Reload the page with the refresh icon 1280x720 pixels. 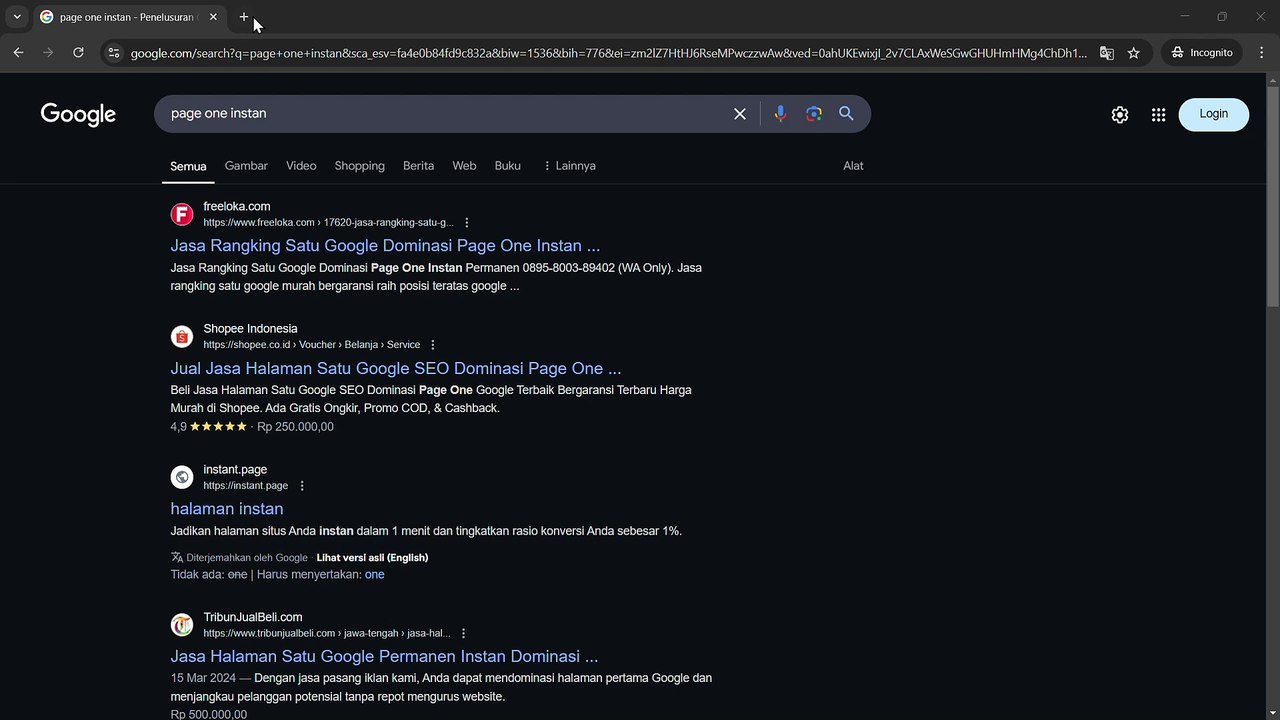[x=78, y=52]
